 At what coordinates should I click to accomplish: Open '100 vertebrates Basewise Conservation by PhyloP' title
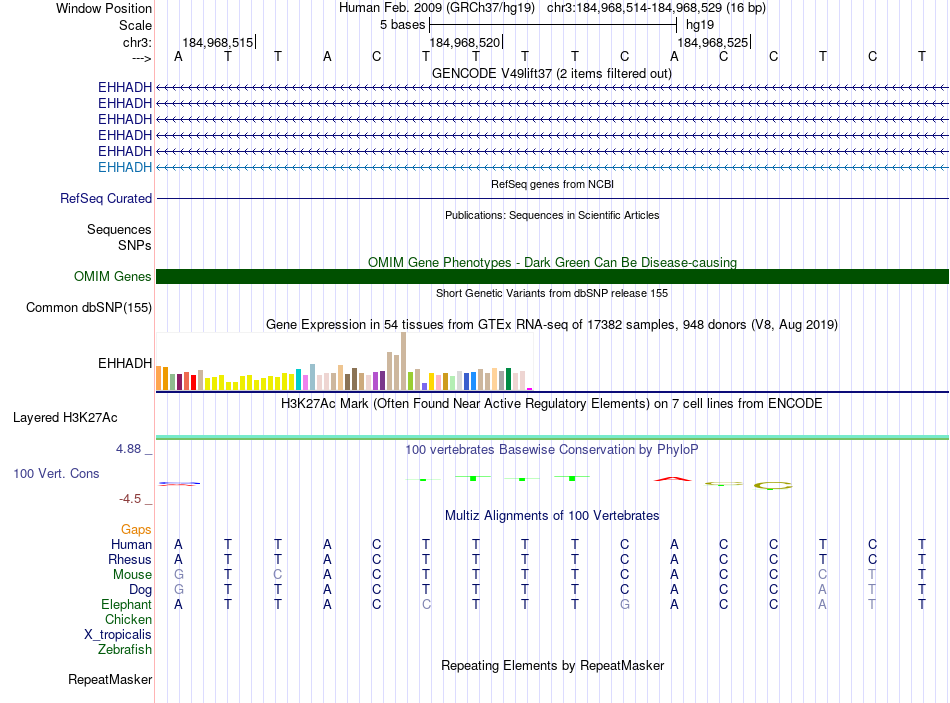tap(552, 450)
